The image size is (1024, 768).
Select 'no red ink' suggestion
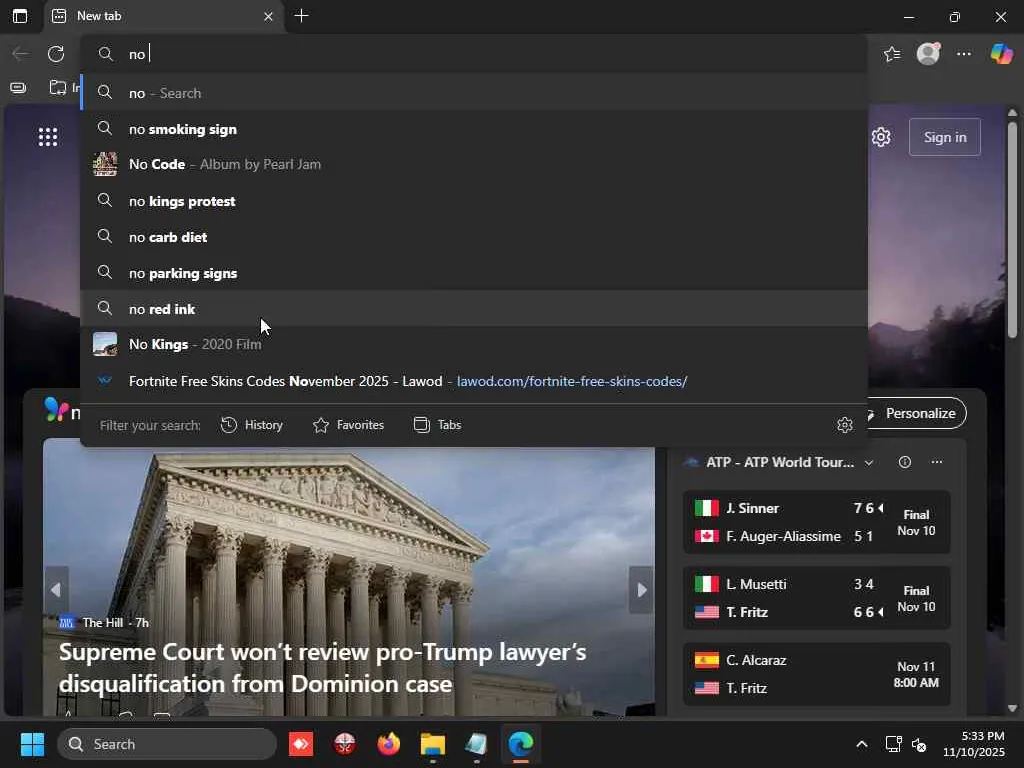(473, 308)
